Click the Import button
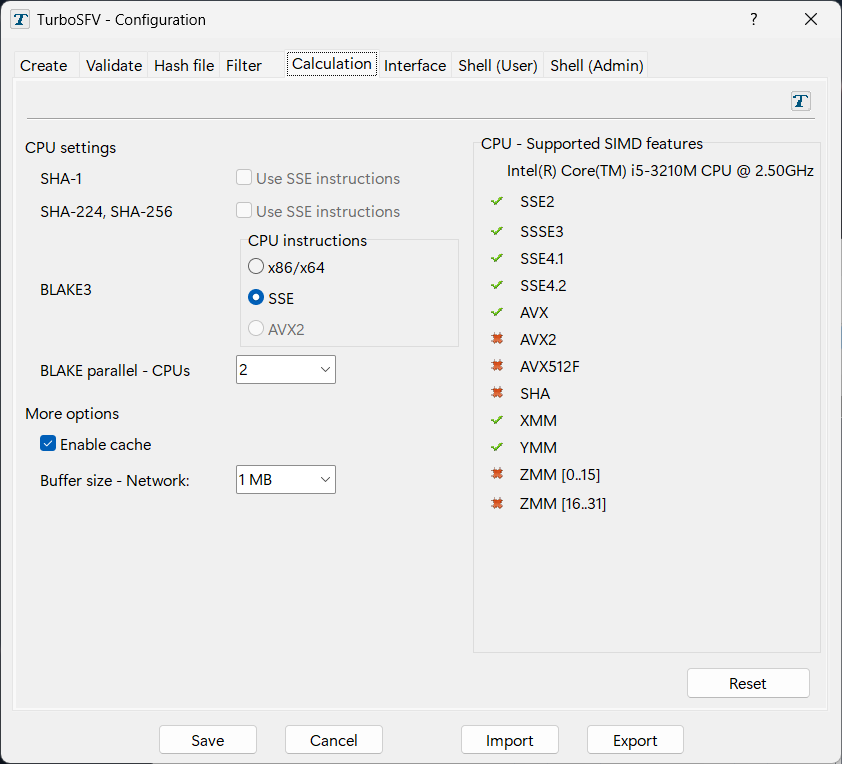Image resolution: width=842 pixels, height=764 pixels. coord(510,741)
